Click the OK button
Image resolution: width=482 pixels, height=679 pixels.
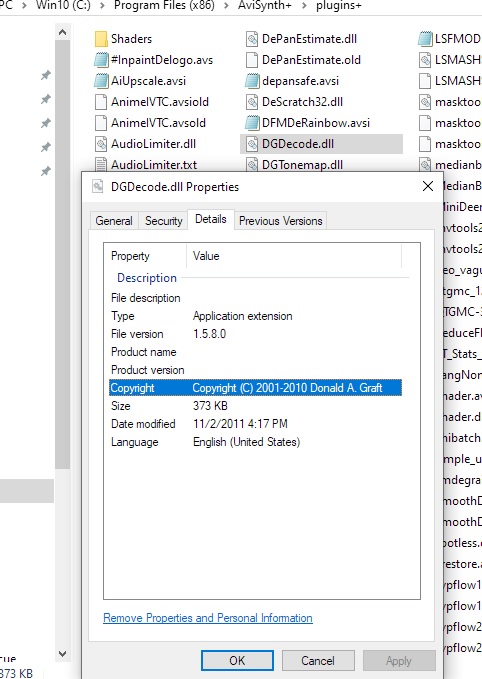tap(237, 660)
